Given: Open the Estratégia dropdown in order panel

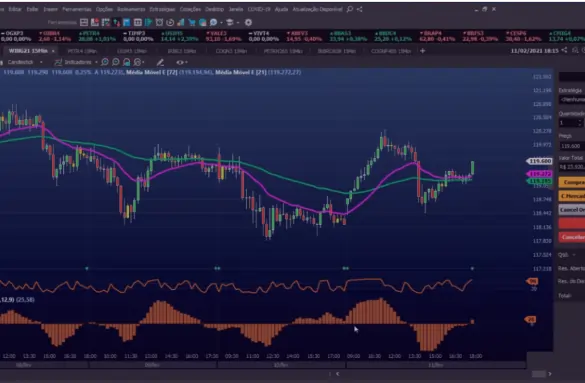Looking at the screenshot, I should [572, 100].
